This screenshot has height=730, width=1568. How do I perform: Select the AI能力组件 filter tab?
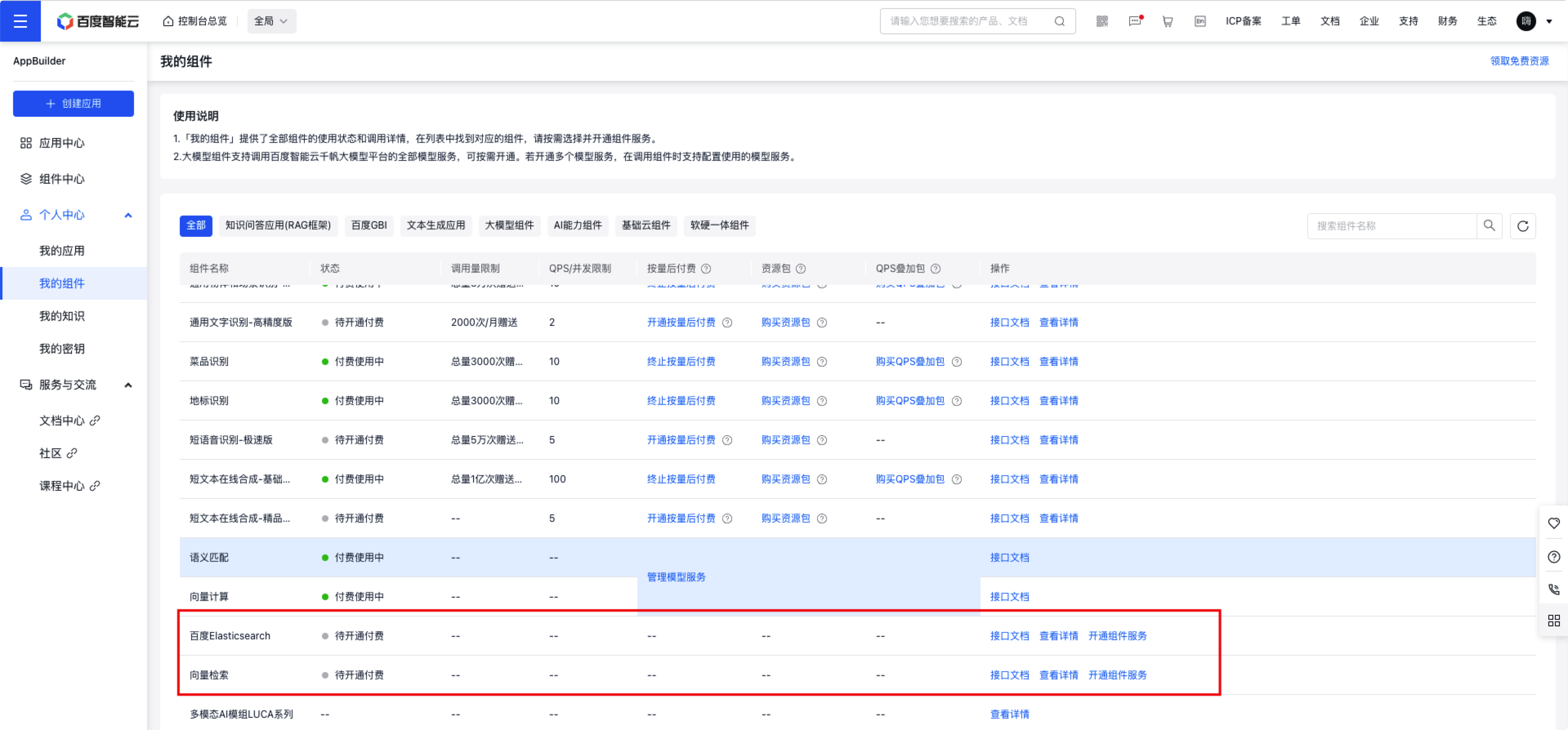578,225
